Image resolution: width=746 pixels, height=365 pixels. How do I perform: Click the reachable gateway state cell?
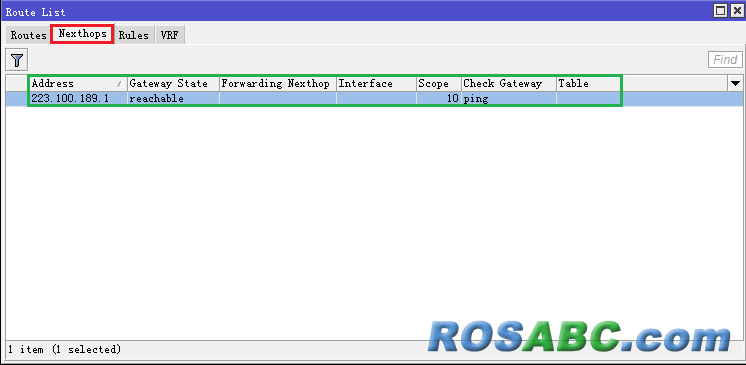click(x=173, y=99)
